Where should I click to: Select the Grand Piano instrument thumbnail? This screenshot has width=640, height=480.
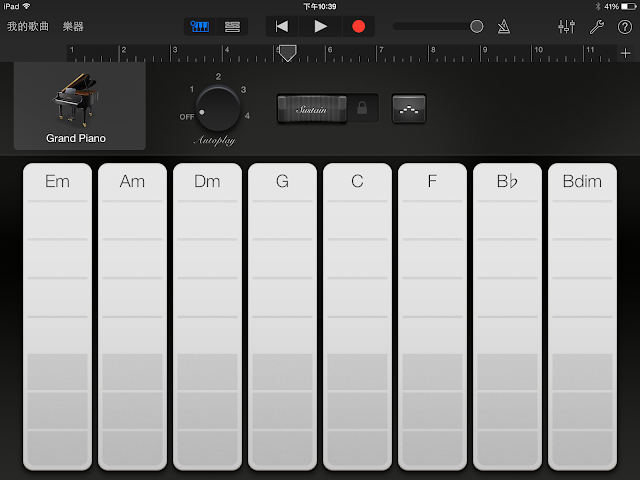coord(80,106)
